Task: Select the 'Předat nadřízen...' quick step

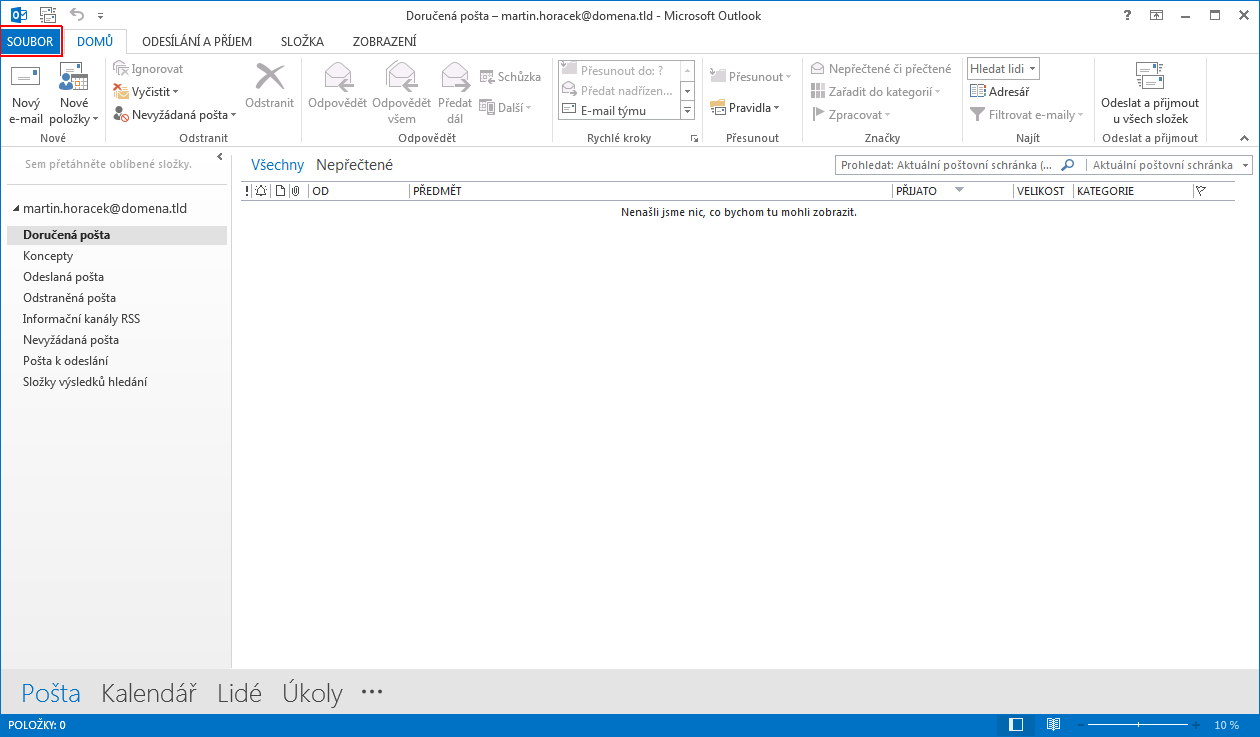Action: (x=619, y=90)
